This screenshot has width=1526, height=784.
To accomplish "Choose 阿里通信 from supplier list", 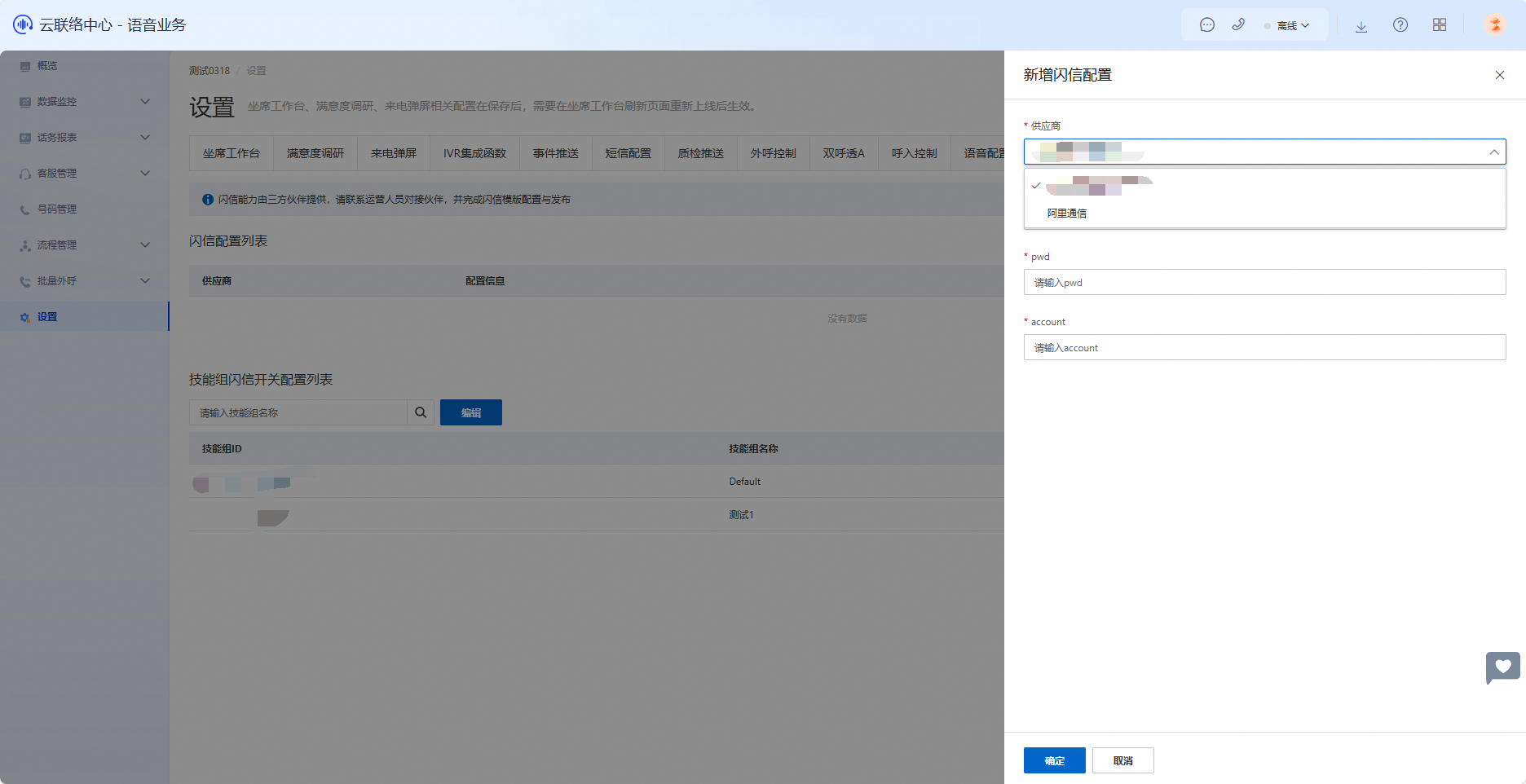I will tap(1264, 214).
